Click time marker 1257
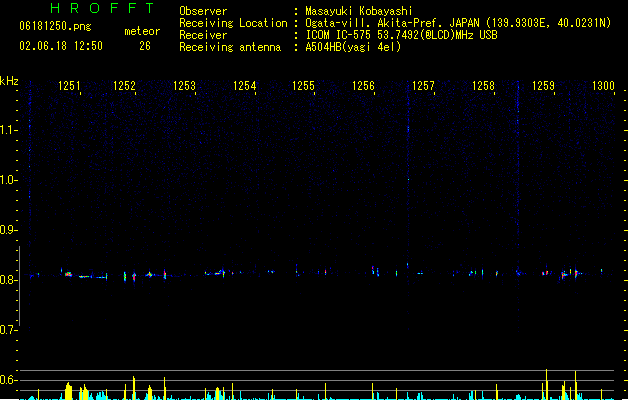 point(423,86)
